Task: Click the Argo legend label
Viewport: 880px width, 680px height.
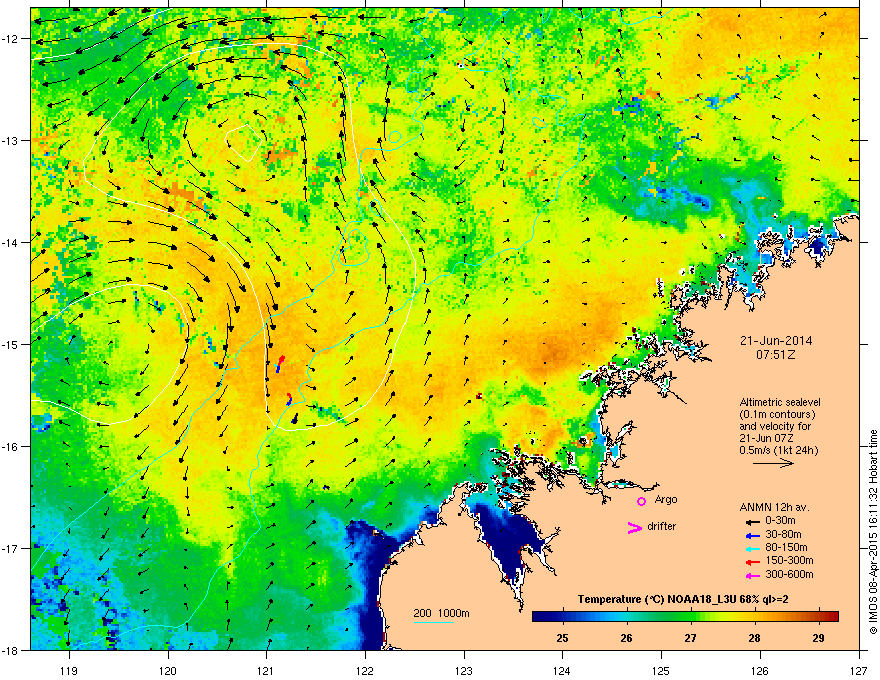Action: pyautogui.click(x=666, y=500)
